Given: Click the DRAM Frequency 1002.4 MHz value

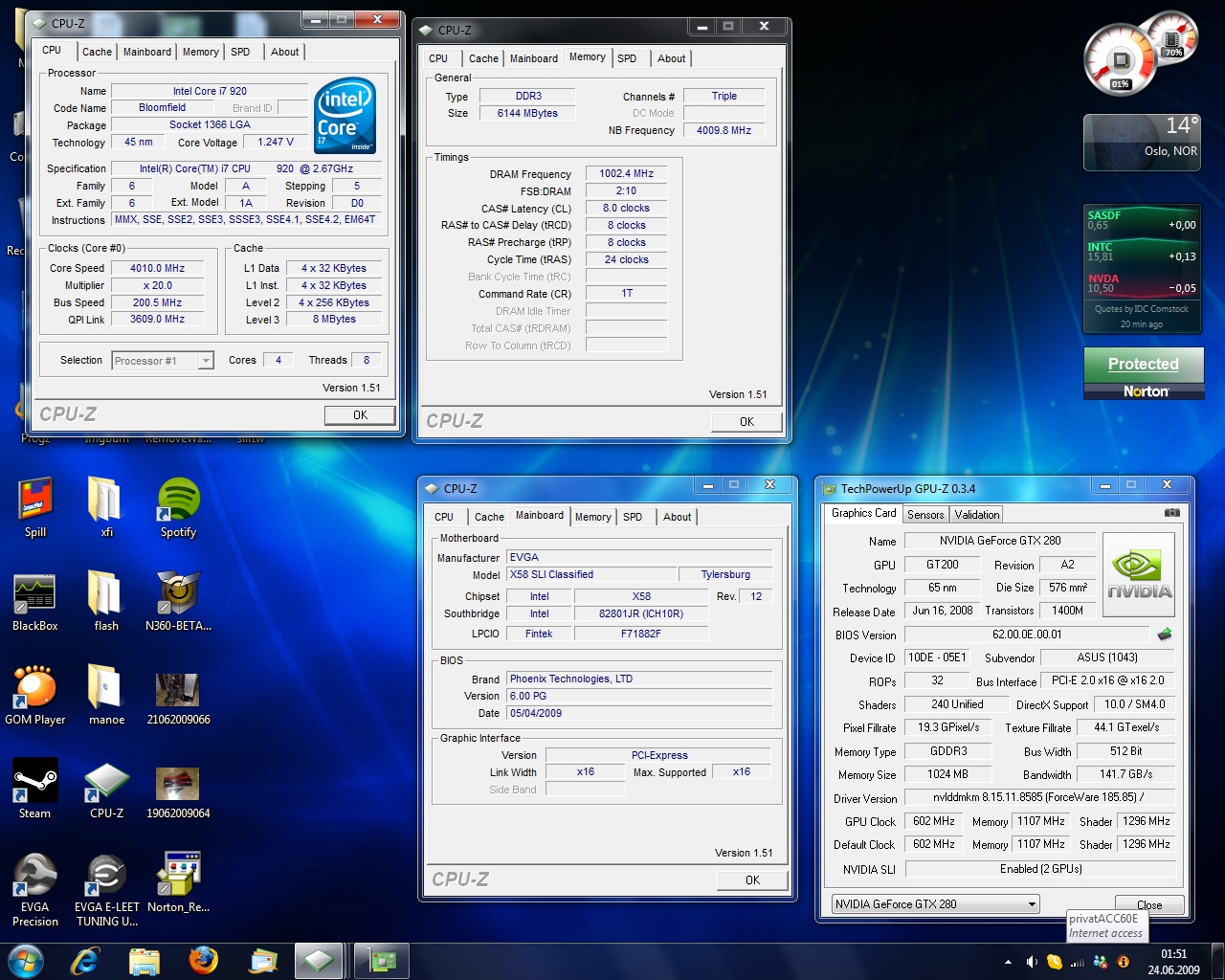Looking at the screenshot, I should (x=626, y=174).
